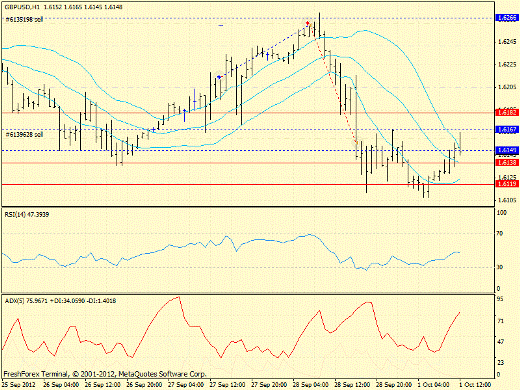Click the 1.6225 price axis label
520x390 pixels.
(507, 64)
